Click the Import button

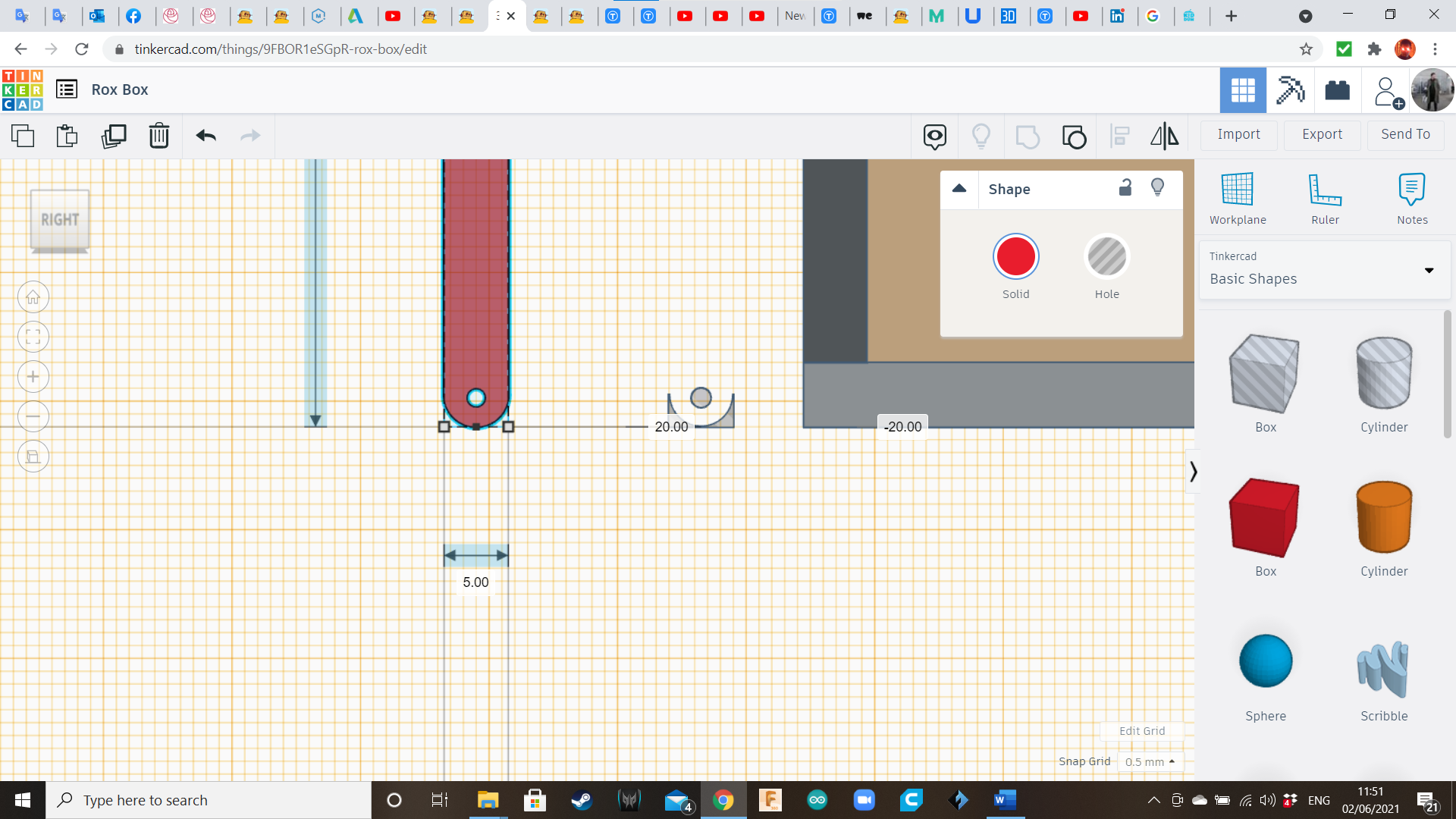pos(1238,134)
